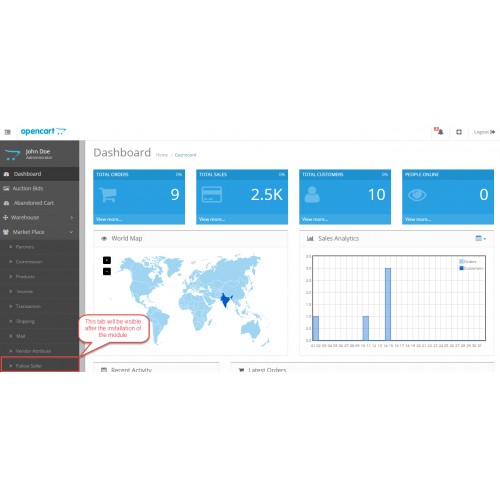The image size is (500, 500).
Task: Click the Orders legend color swatch
Action: point(462,261)
